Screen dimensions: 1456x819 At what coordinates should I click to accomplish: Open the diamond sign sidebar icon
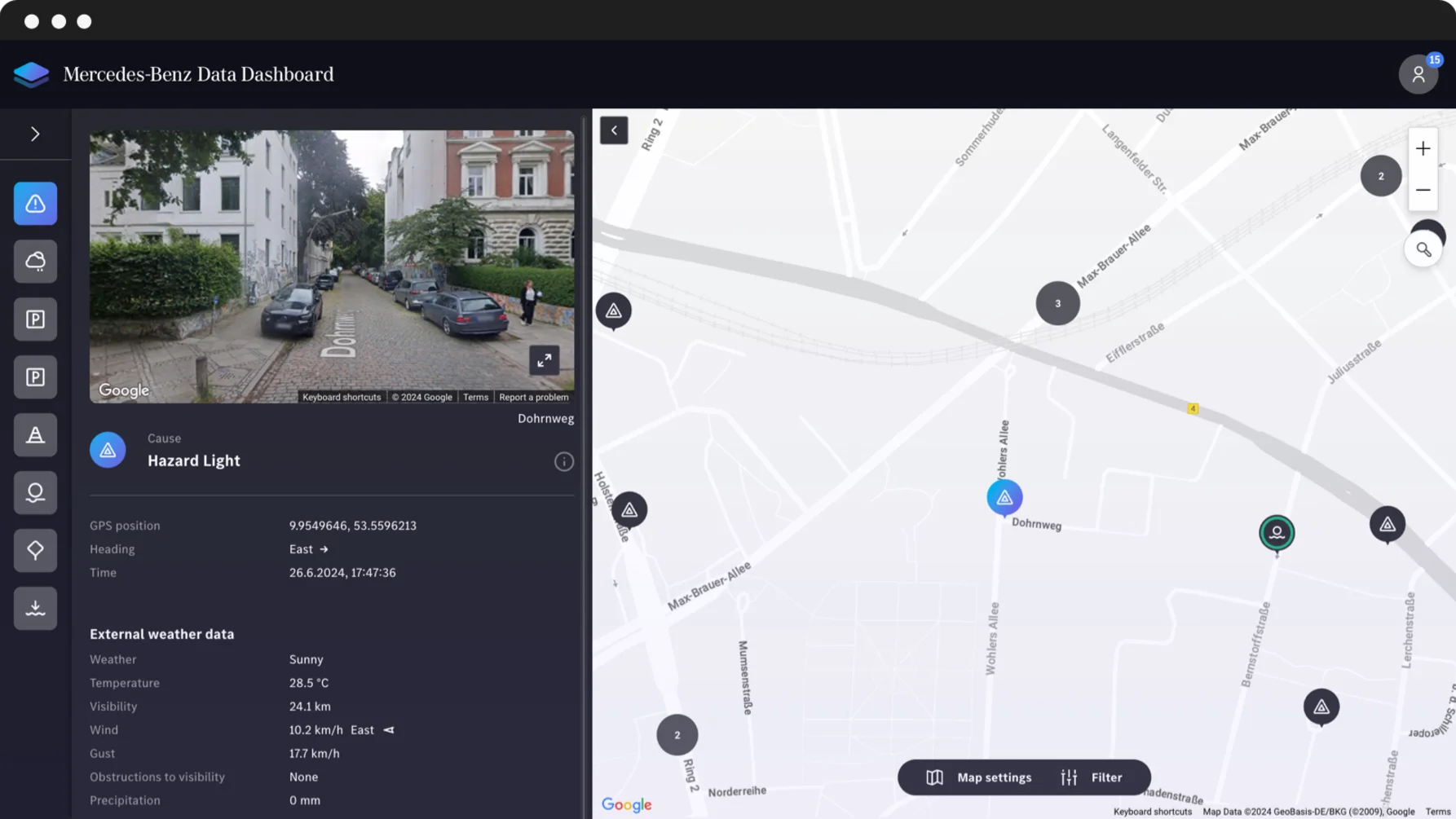pos(35,550)
